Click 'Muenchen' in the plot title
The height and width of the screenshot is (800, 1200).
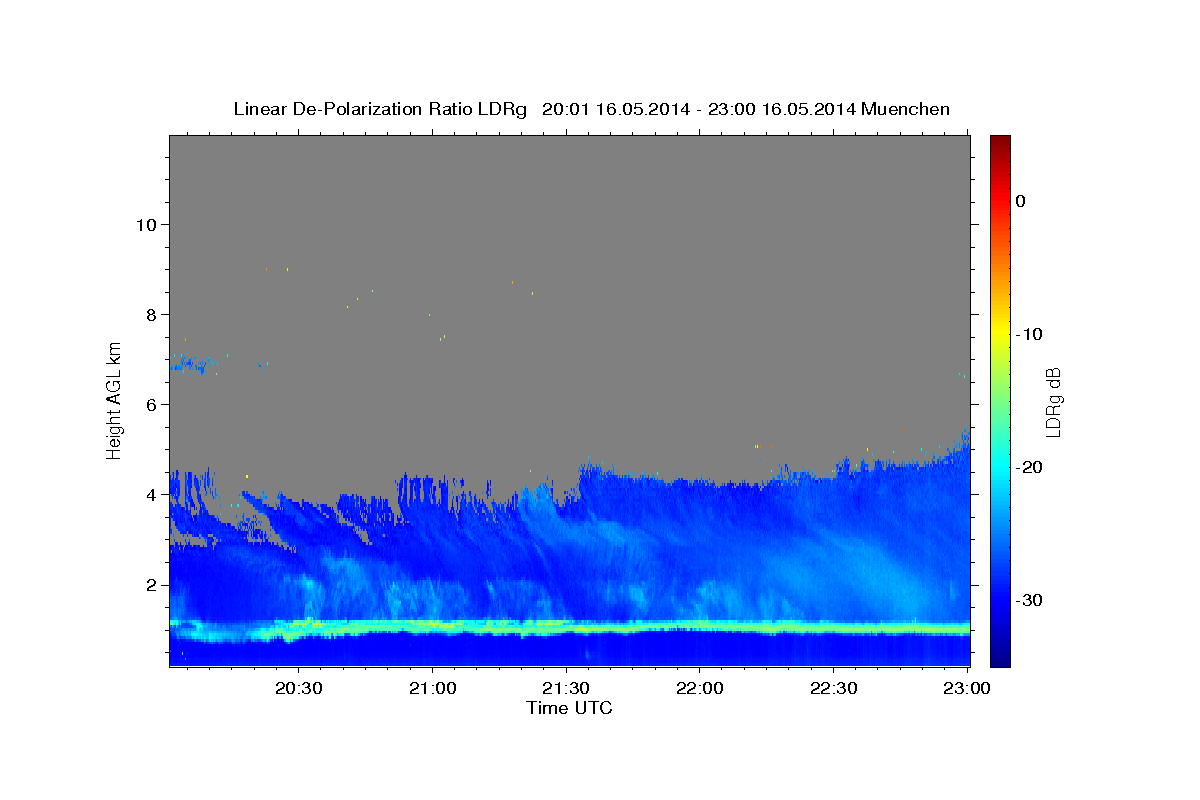click(905, 109)
